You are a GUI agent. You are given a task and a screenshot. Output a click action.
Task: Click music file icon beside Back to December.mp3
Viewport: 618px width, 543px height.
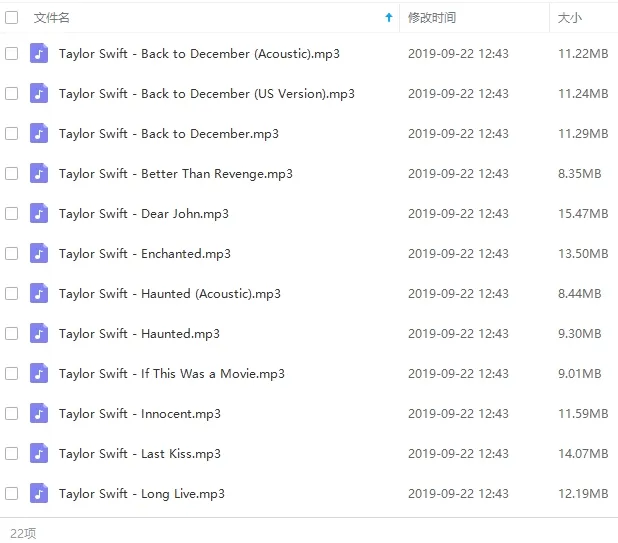point(39,133)
